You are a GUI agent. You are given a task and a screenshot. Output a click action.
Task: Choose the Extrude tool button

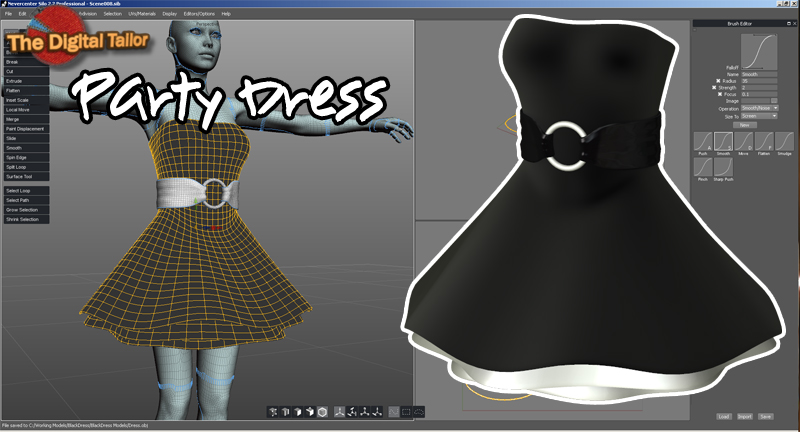[x=27, y=81]
